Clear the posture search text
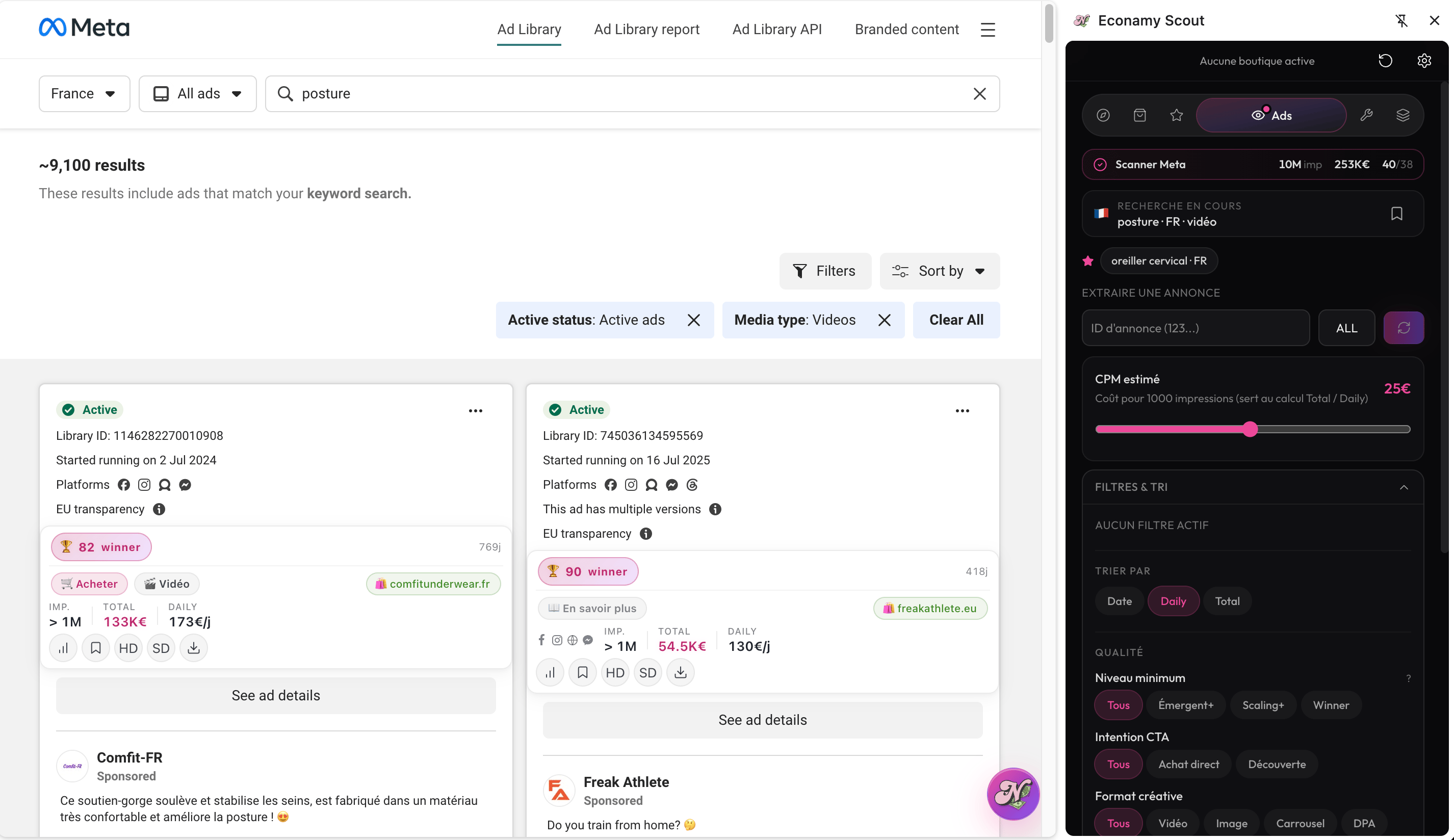The image size is (1454, 840). coord(980,93)
